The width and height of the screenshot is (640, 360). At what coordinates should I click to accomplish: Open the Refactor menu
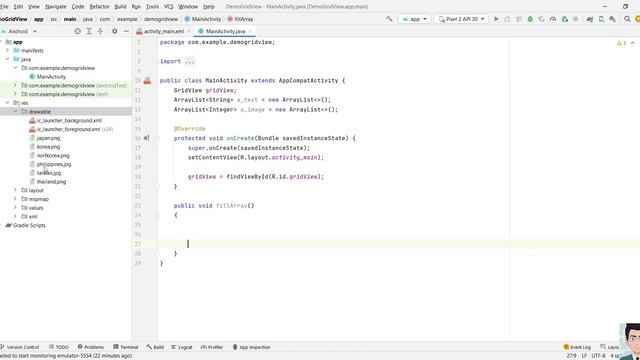click(x=99, y=7)
